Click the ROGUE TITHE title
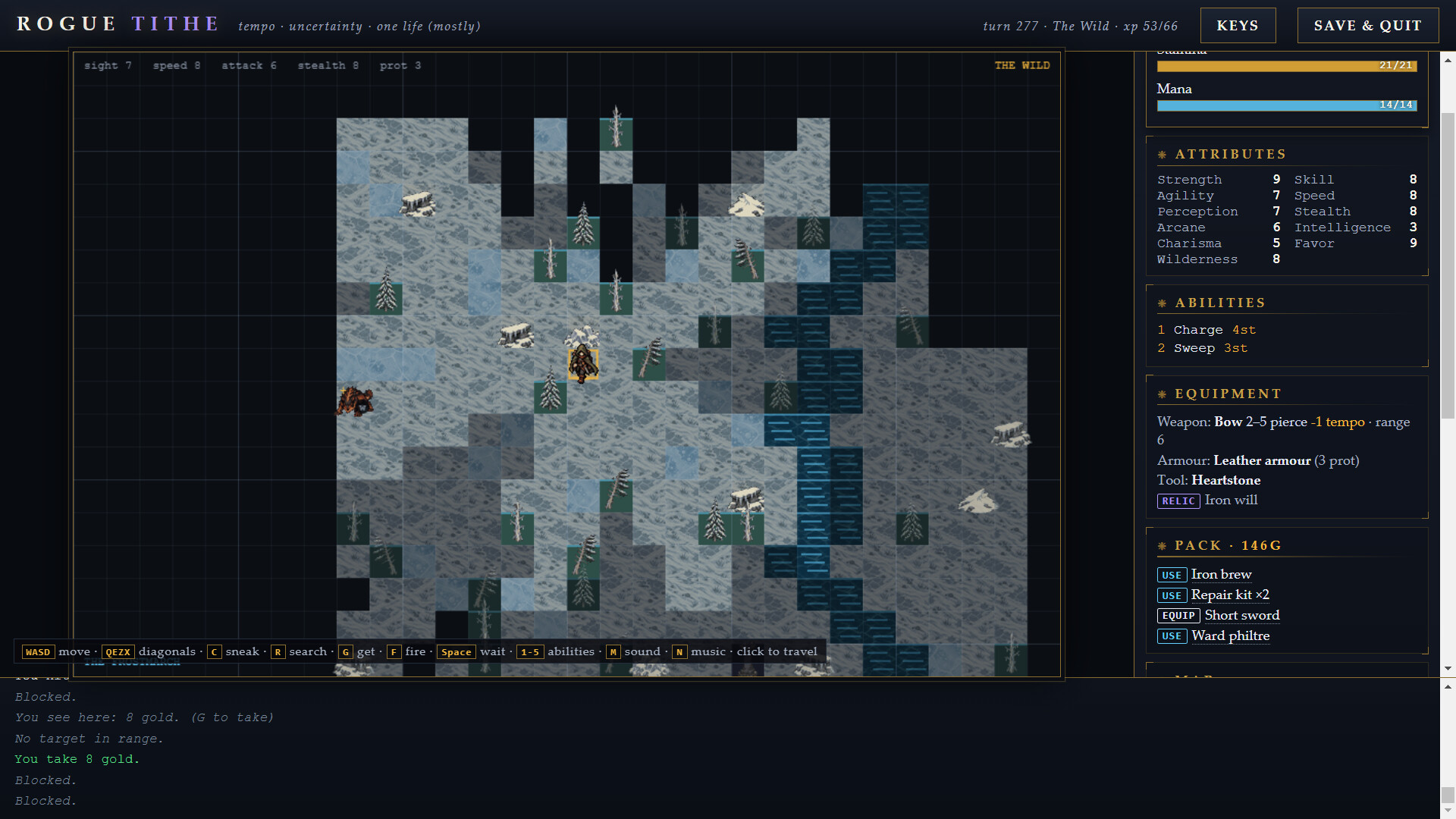 [118, 24]
